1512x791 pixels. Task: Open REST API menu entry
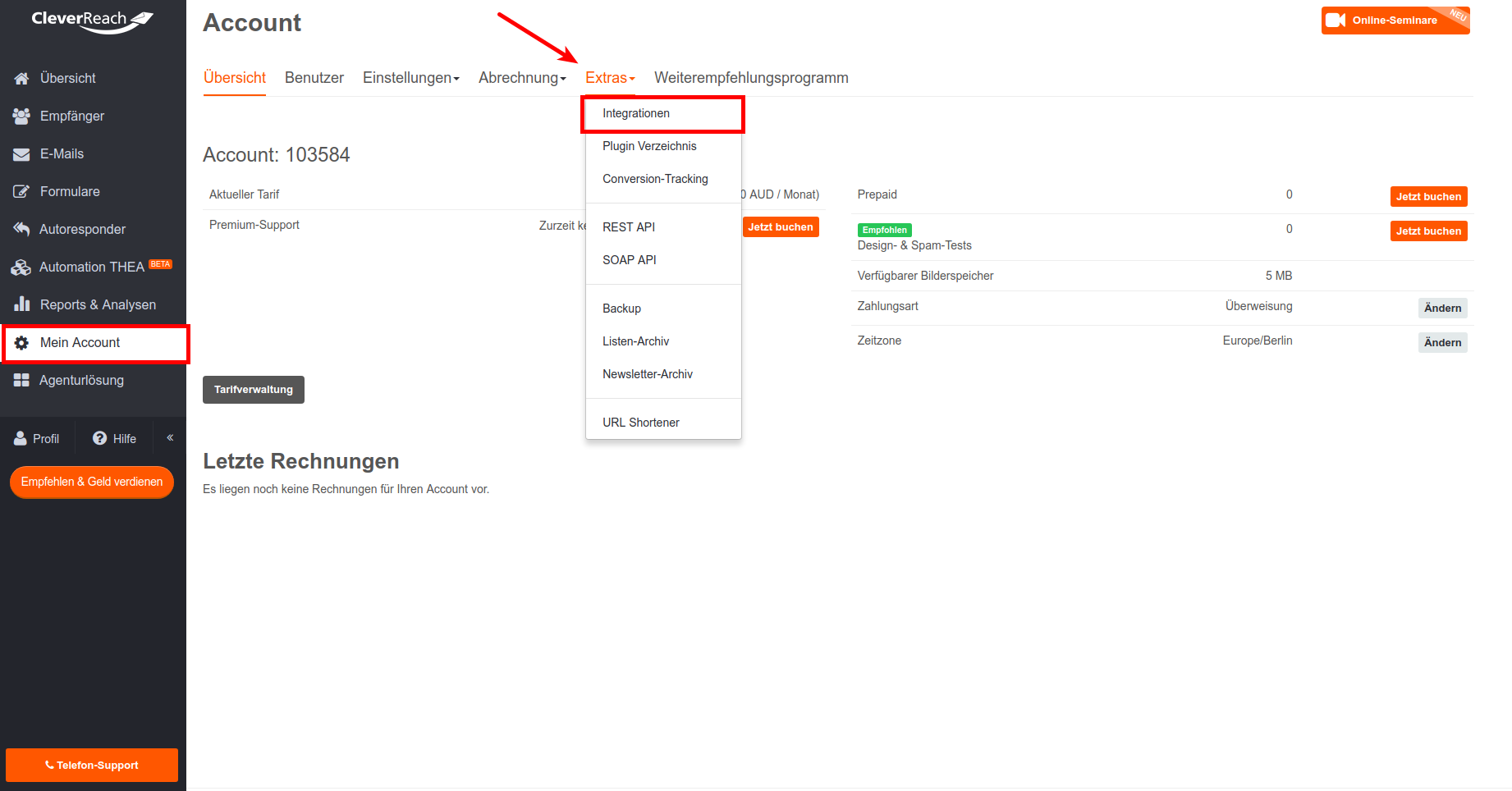[x=663, y=227]
